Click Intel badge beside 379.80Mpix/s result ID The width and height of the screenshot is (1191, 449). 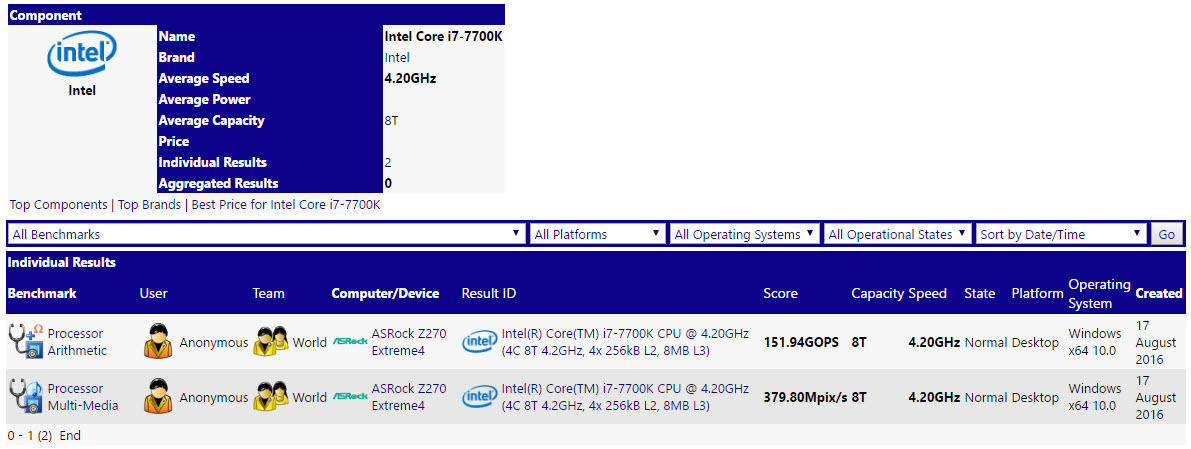480,397
